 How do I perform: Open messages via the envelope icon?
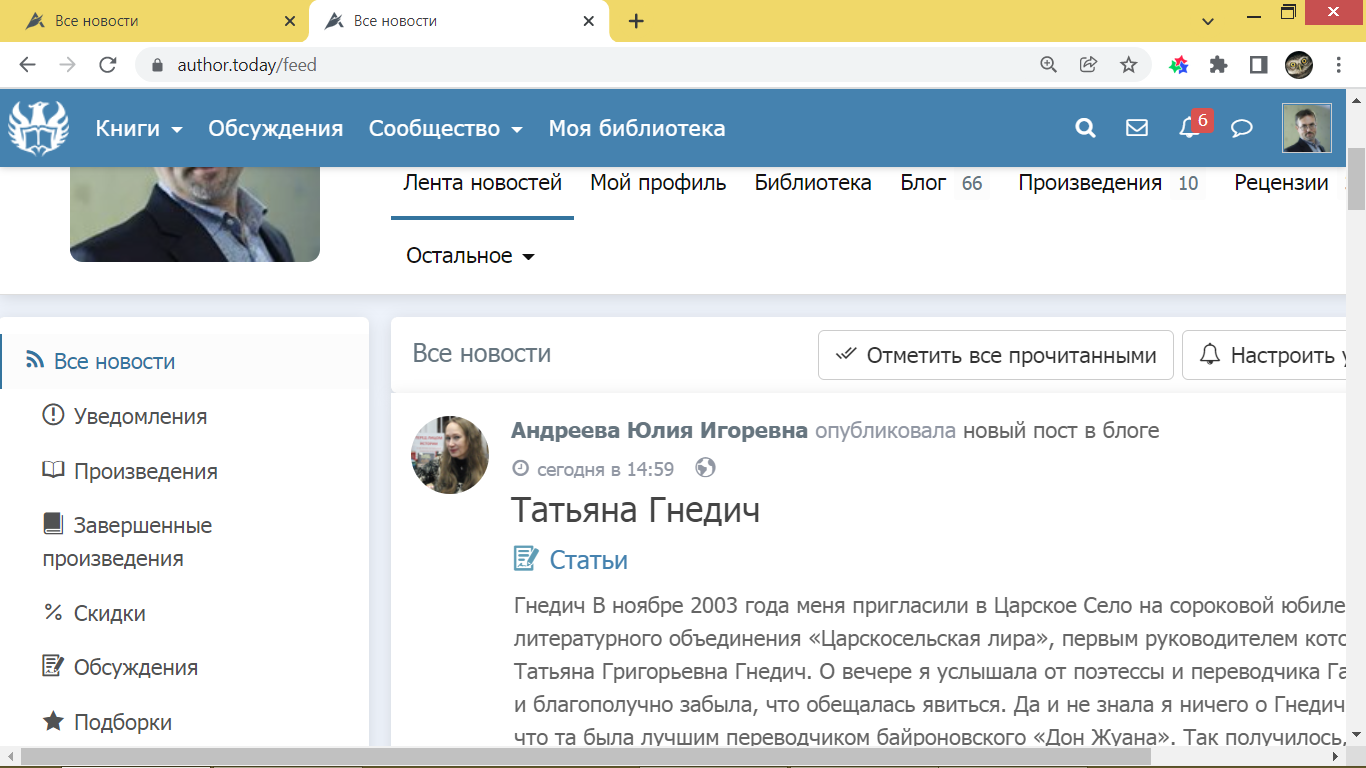point(1137,128)
